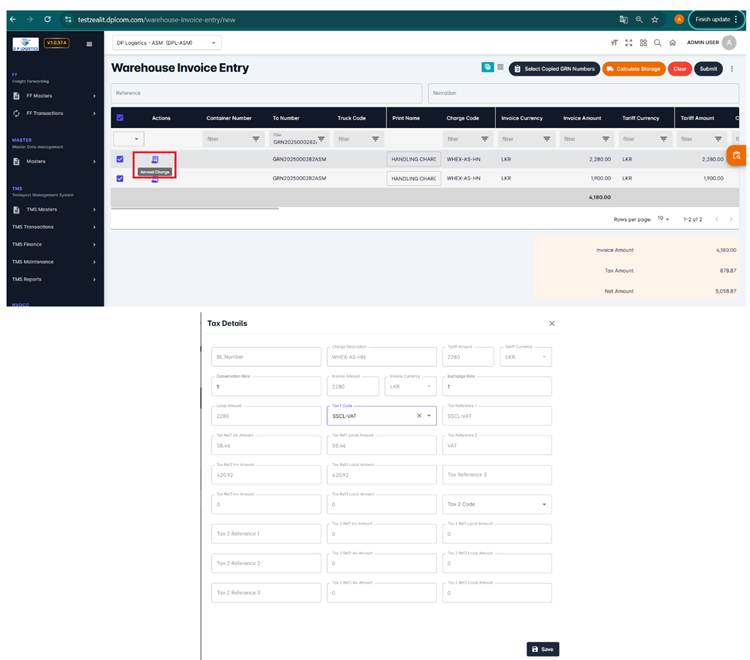Open rows per page dropdown
Image resolution: width=750 pixels, height=660 pixels.
tap(663, 219)
